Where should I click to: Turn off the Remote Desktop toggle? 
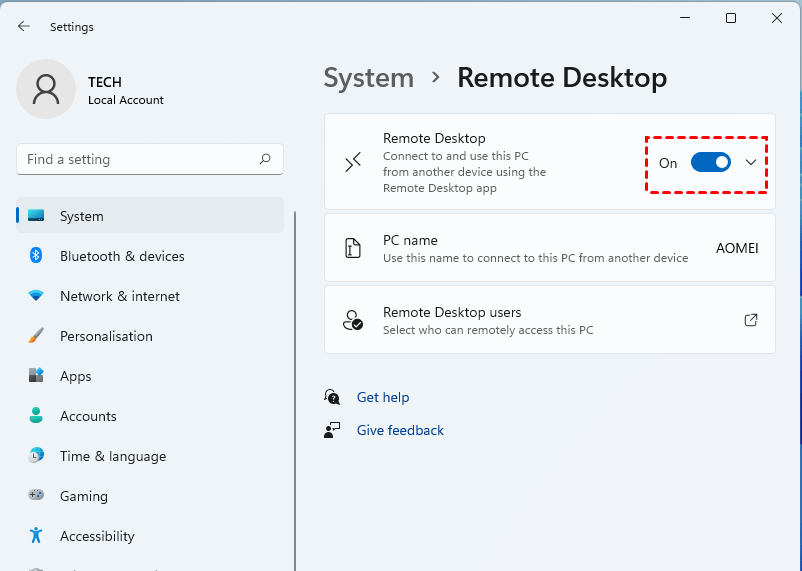[x=710, y=163]
